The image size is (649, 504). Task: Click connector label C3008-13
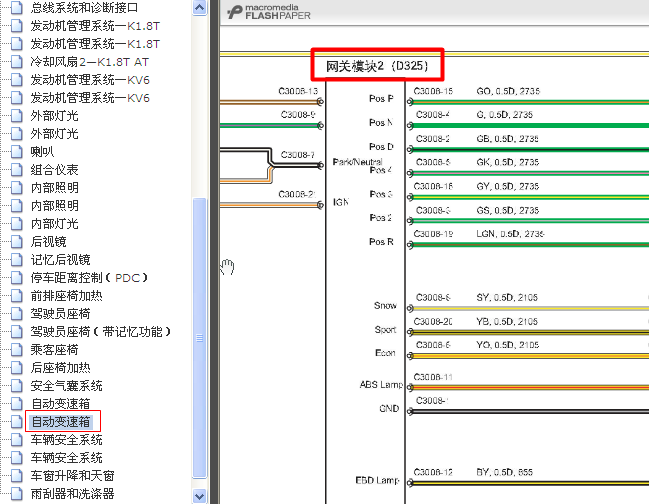coord(298,91)
